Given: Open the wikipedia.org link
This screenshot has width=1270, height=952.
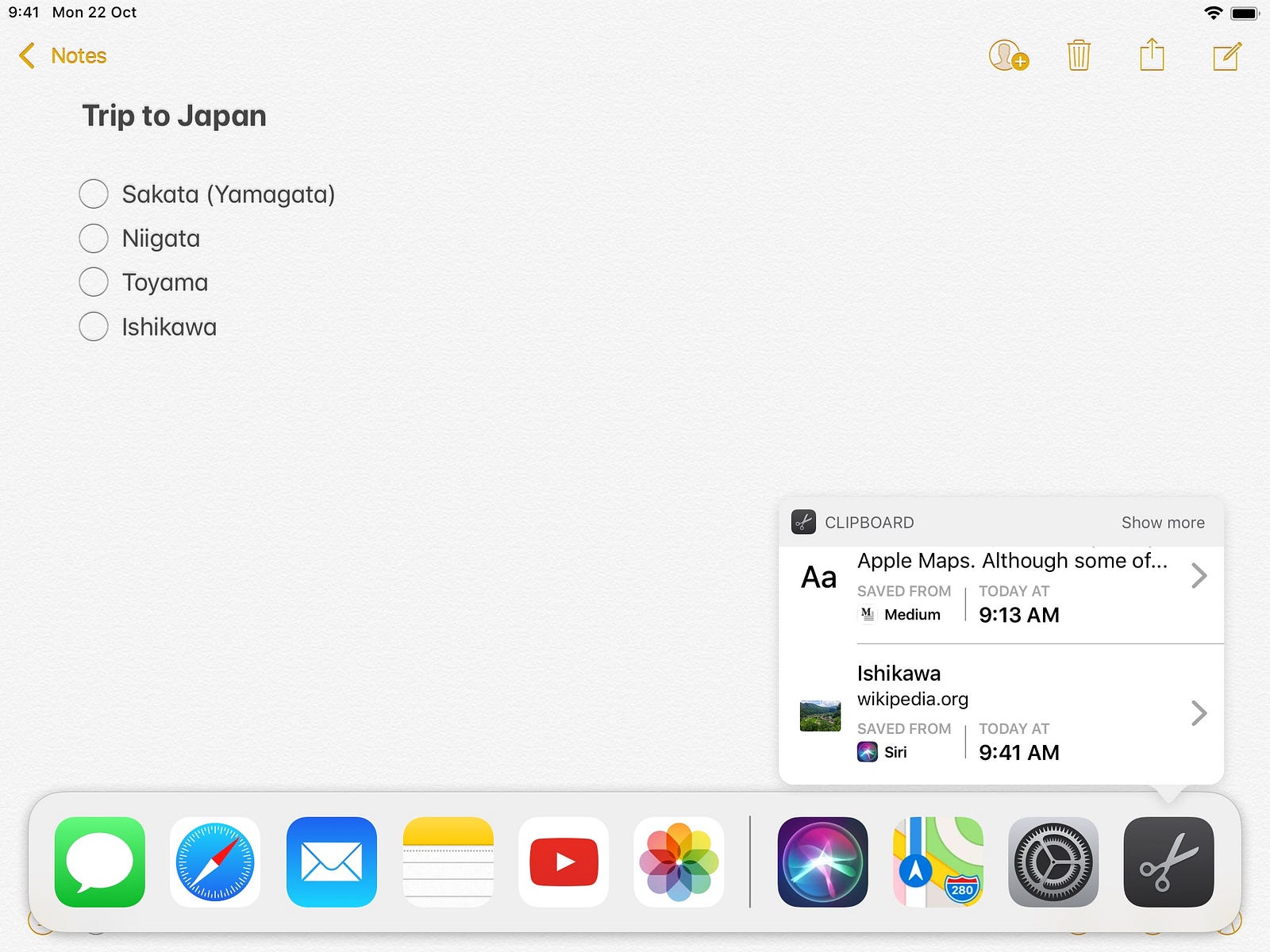Looking at the screenshot, I should [913, 699].
